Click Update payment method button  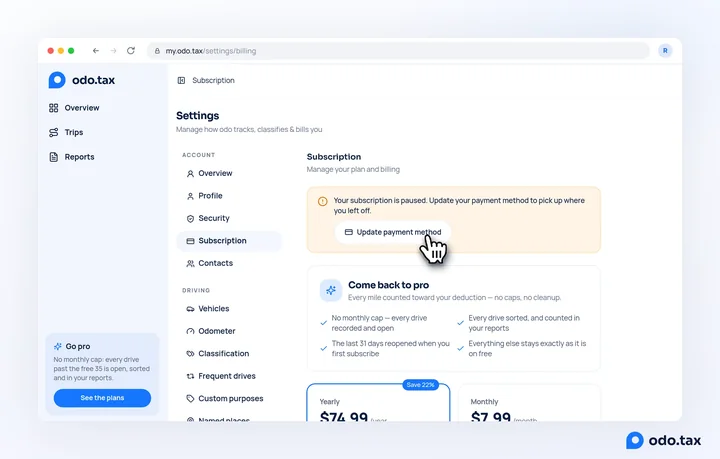[x=393, y=232]
